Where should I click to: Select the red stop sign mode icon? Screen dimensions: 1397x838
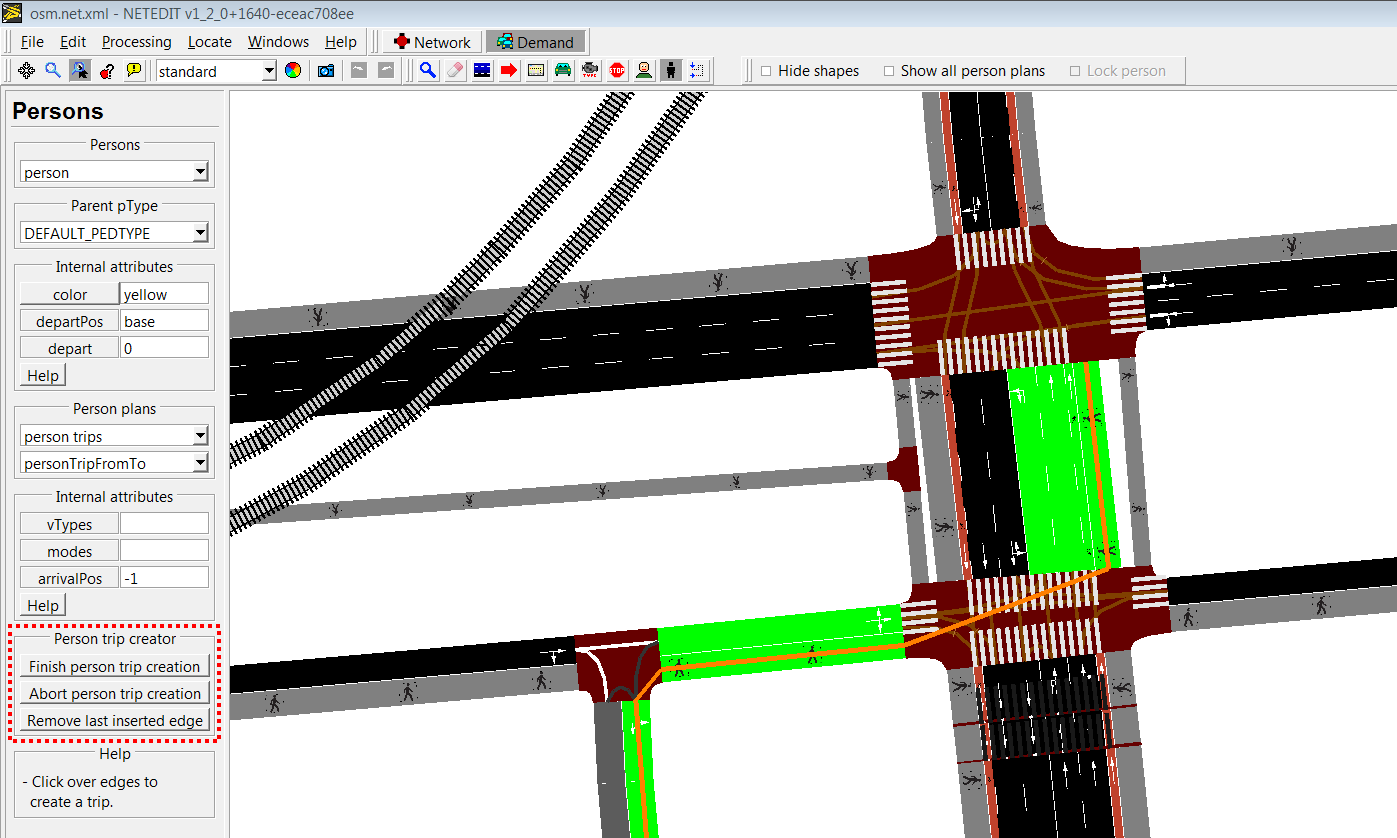[x=617, y=71]
